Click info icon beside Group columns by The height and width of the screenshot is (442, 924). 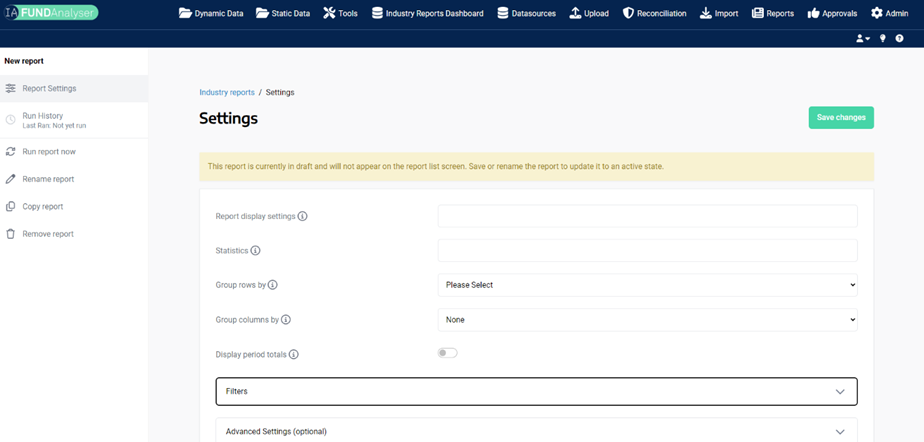click(286, 320)
